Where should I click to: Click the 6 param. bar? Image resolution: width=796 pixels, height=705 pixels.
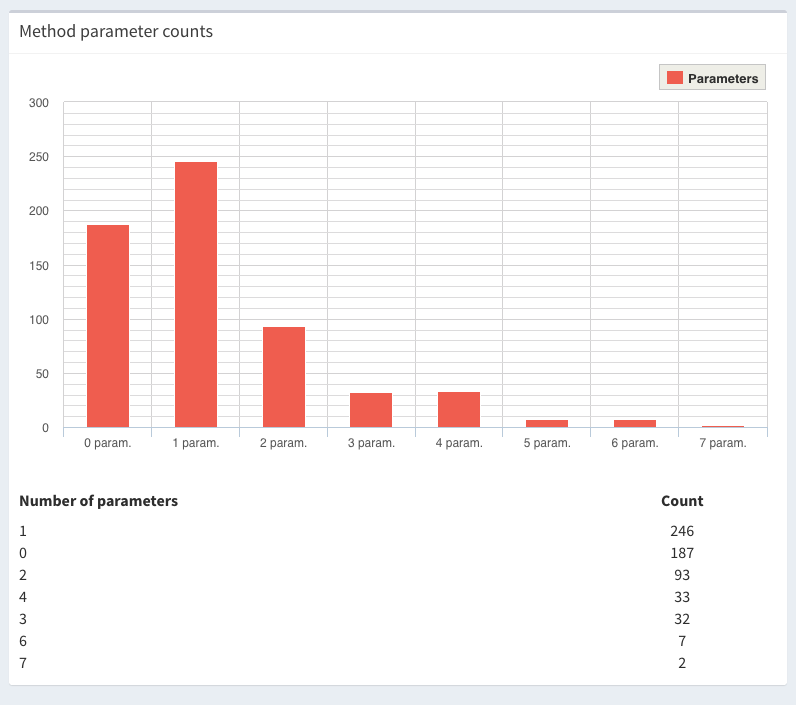[x=635, y=423]
